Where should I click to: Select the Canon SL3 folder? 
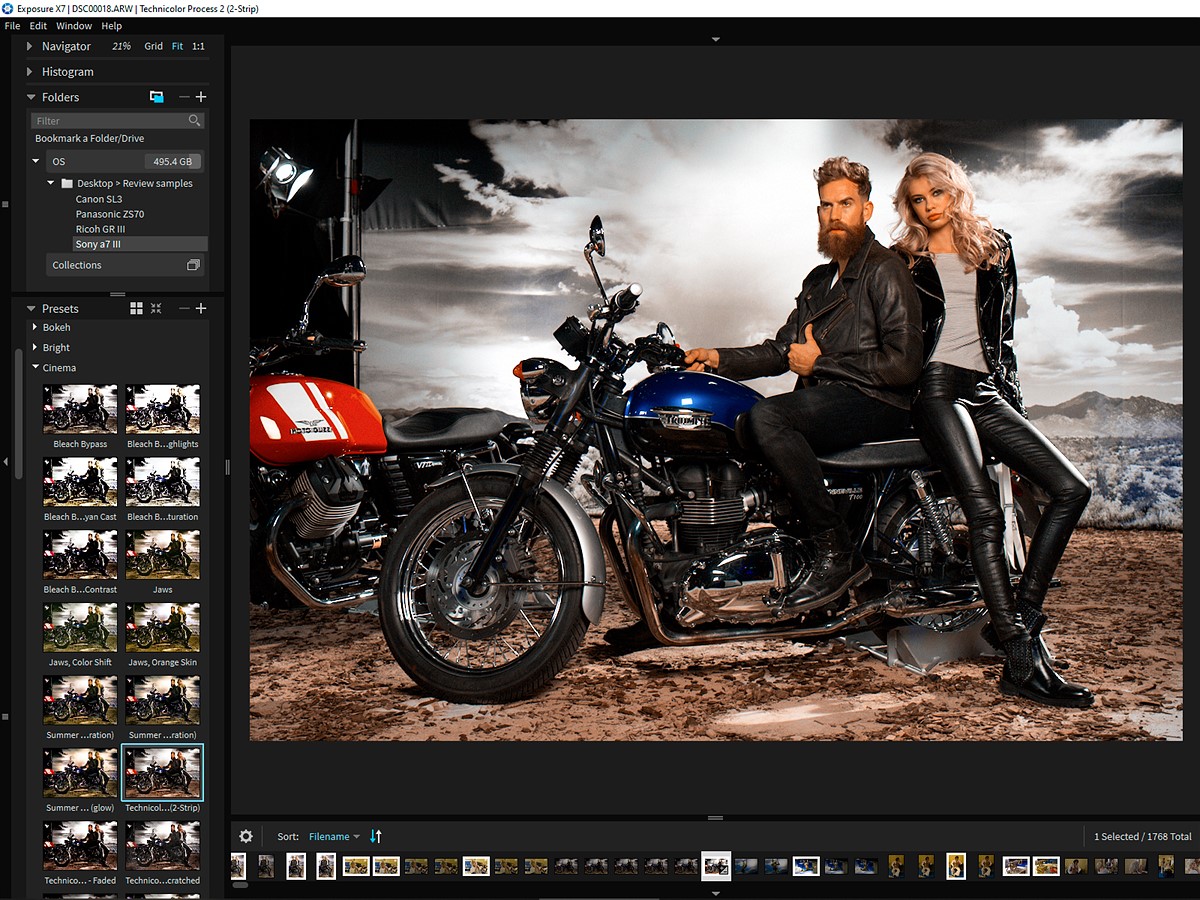tap(98, 199)
